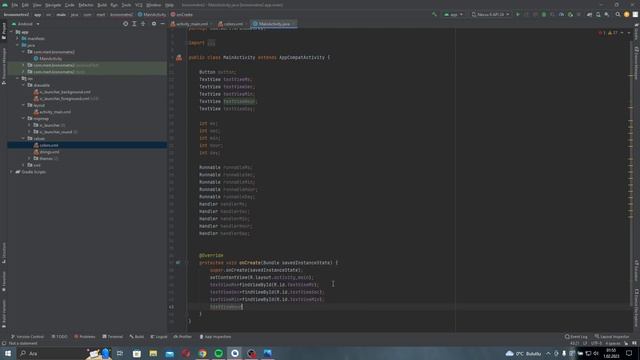Click the class gutter icon beside MainActivity
The width and height of the screenshot is (640, 360).
coord(179,58)
